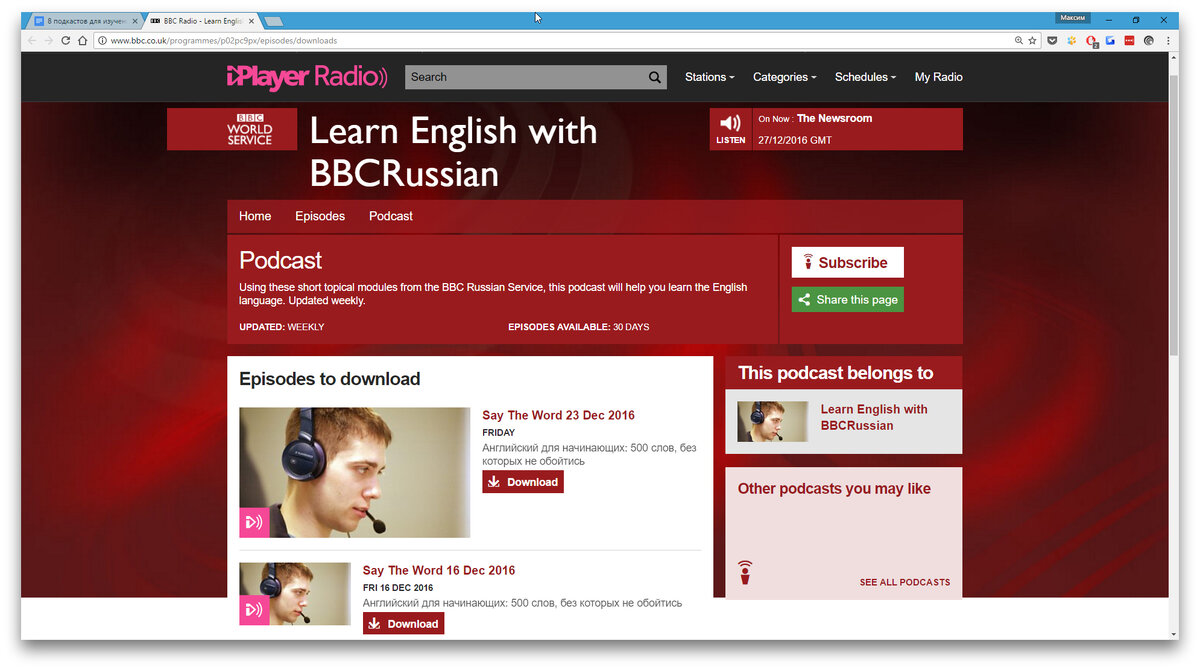1200x670 pixels.
Task: Click The Newsroom on-now link
Action: point(834,118)
